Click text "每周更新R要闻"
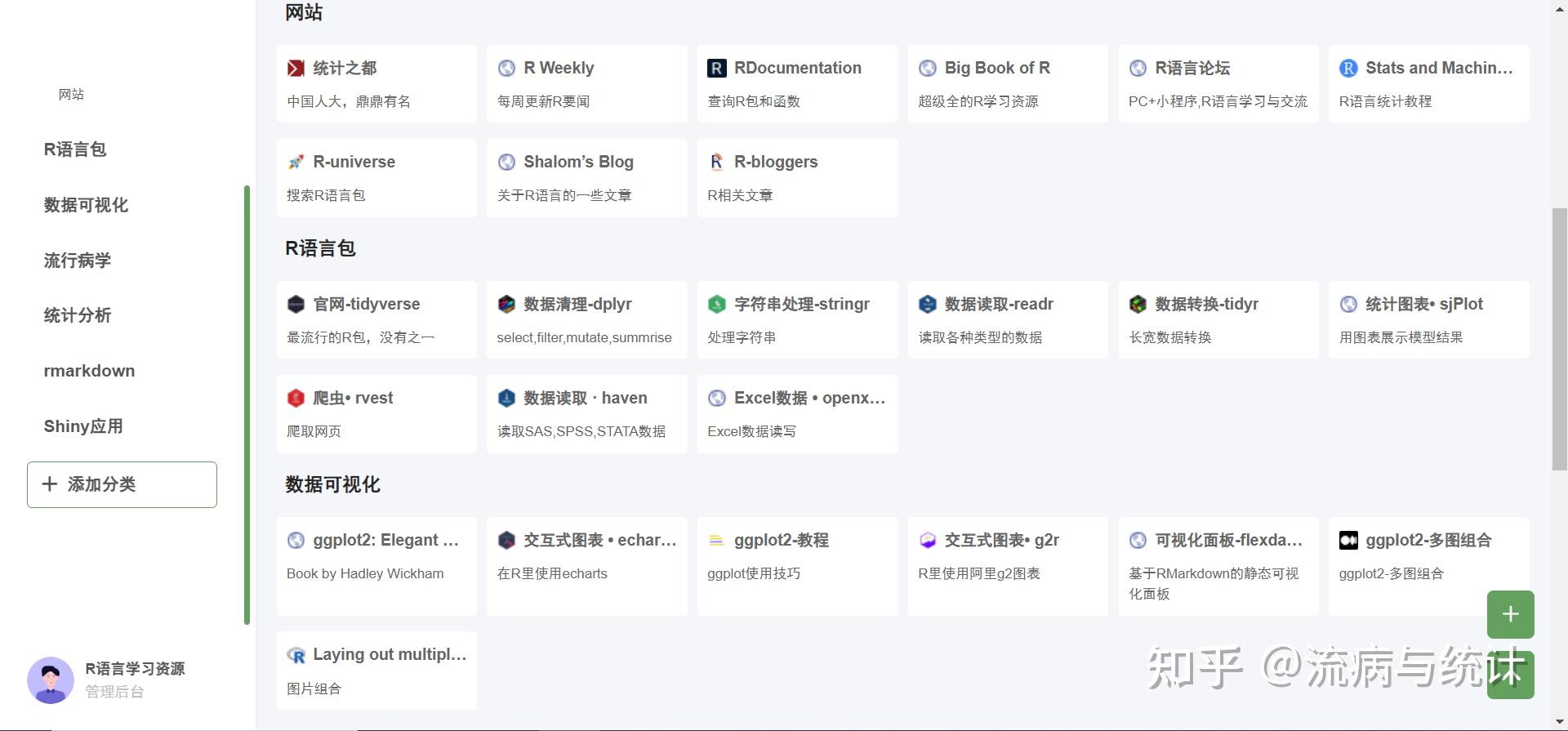The width and height of the screenshot is (1568, 731). (543, 102)
